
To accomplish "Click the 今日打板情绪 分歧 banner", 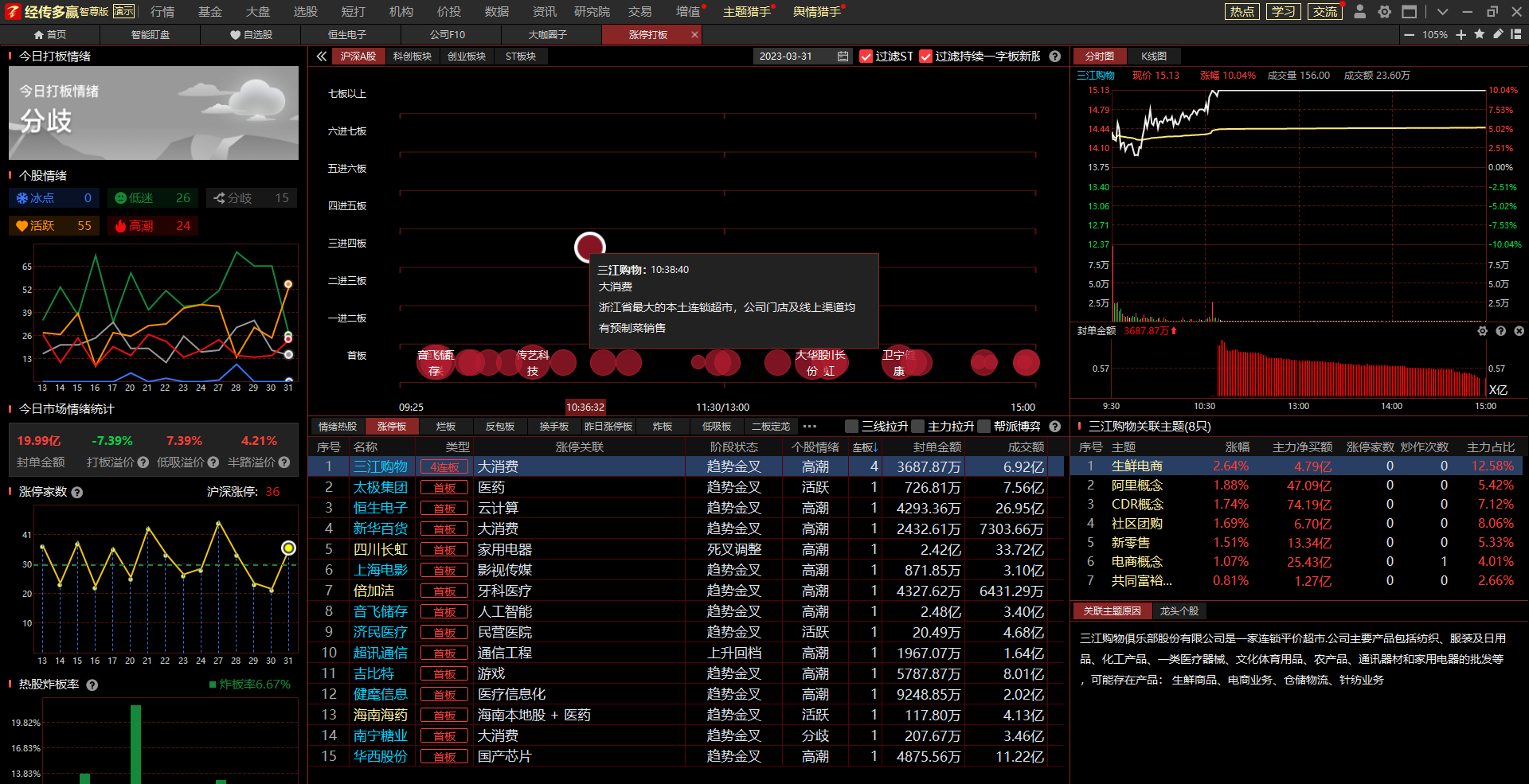I will point(154,113).
